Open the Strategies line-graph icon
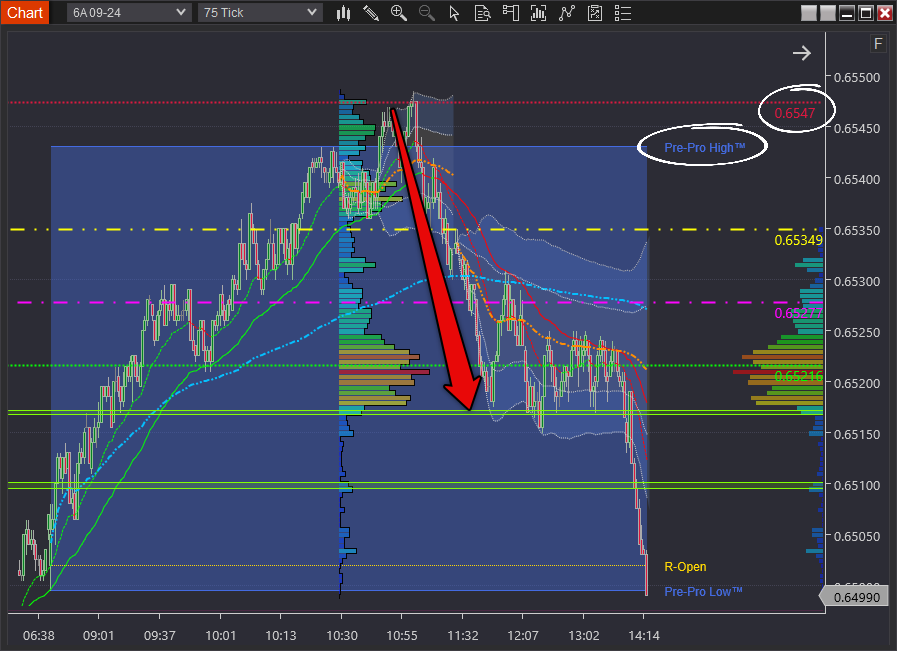897x651 pixels. 567,13
